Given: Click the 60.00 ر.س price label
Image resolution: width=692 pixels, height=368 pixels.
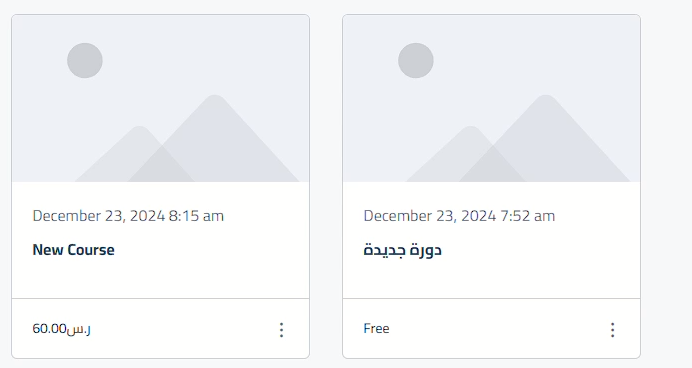Looking at the screenshot, I should coord(62,329).
